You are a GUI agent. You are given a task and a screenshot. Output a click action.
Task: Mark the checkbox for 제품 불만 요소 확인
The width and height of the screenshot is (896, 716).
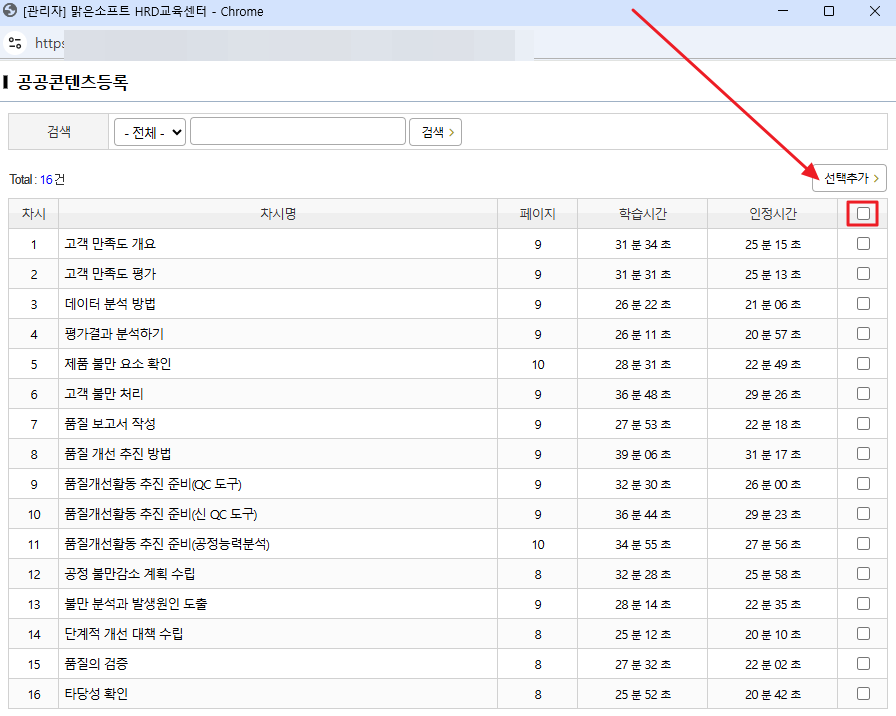(x=863, y=364)
